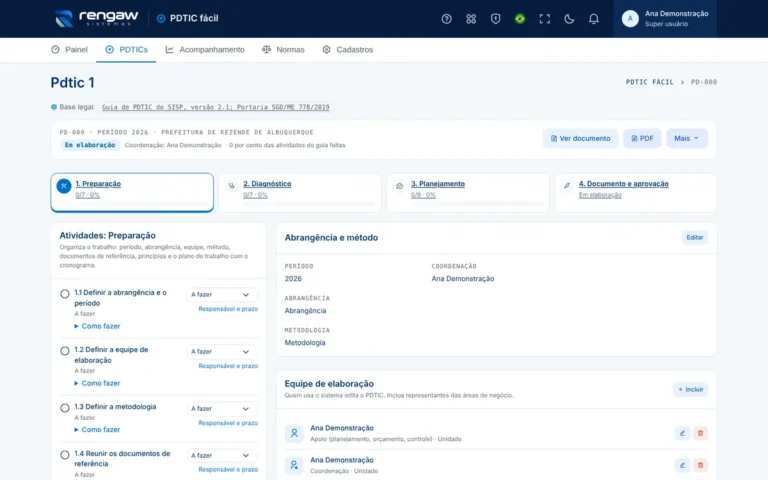Switch to dark mode moon icon
The image size is (768, 480).
[569, 19]
